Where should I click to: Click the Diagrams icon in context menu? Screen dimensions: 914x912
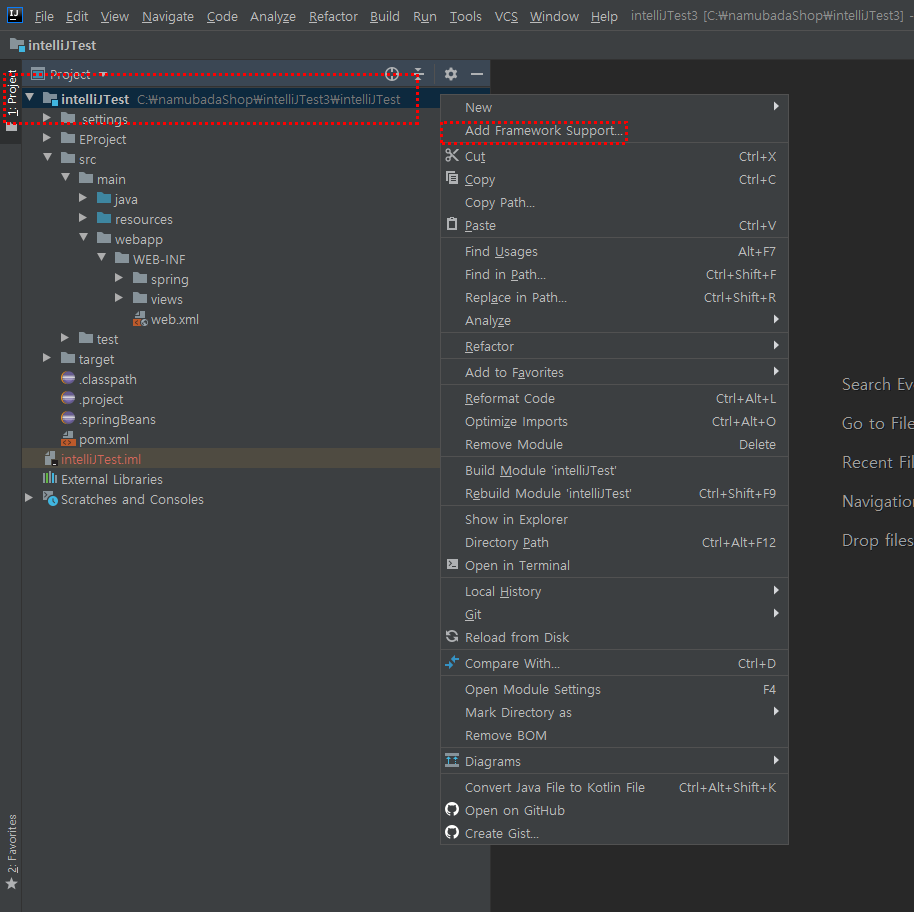point(452,760)
